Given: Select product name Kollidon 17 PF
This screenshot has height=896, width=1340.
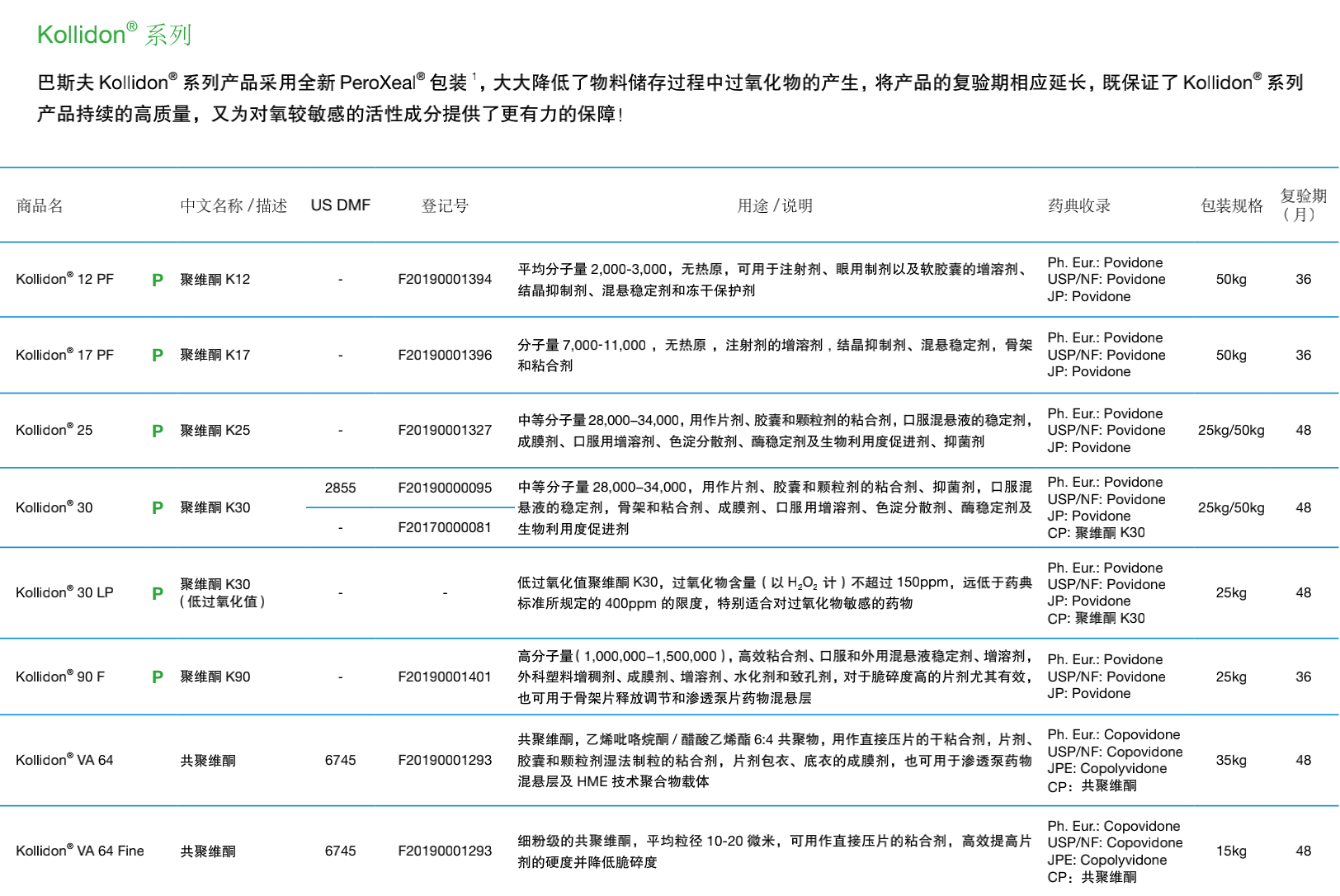Looking at the screenshot, I should (x=65, y=355).
